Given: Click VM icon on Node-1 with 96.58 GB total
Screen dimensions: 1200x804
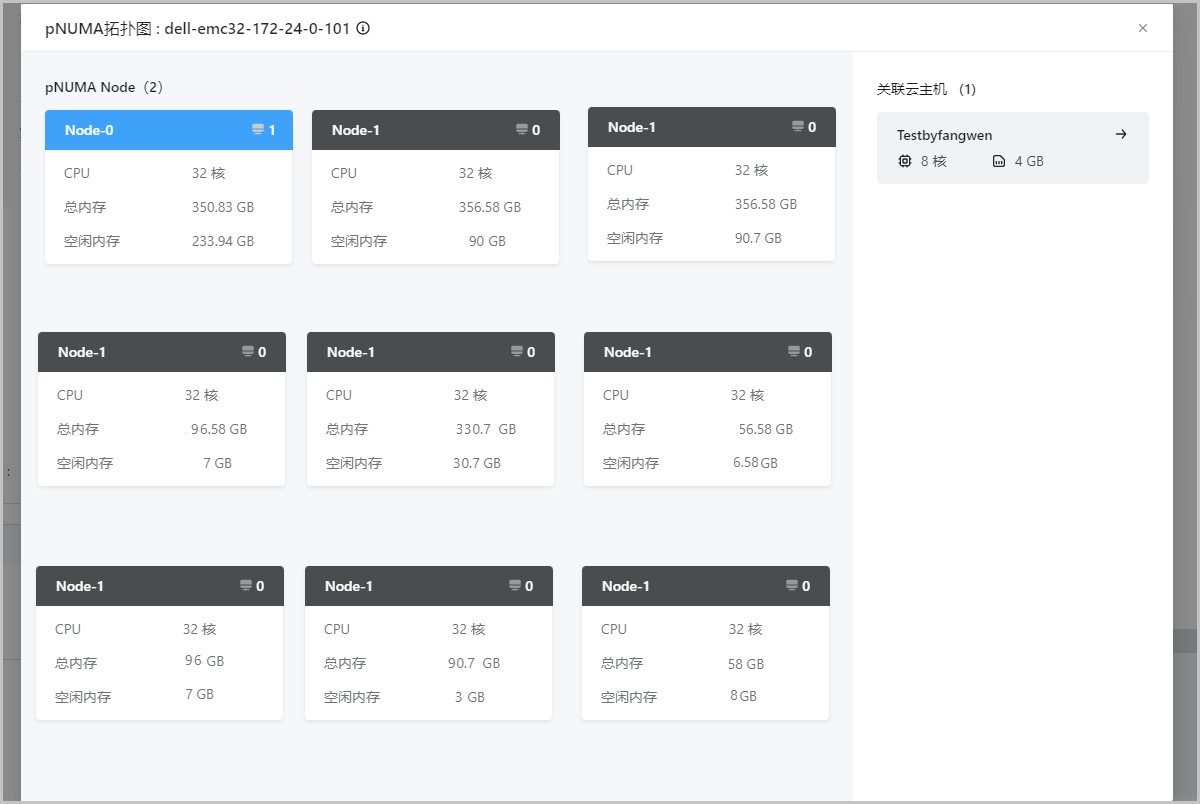Looking at the screenshot, I should 247,352.
